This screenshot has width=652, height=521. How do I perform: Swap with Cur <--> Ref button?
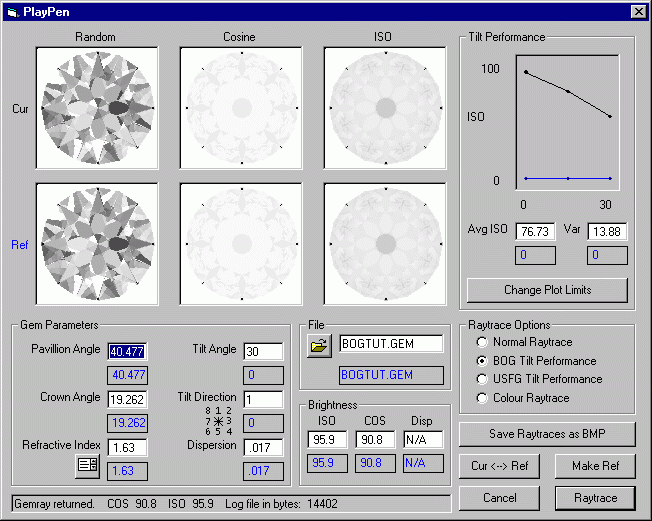(x=499, y=466)
